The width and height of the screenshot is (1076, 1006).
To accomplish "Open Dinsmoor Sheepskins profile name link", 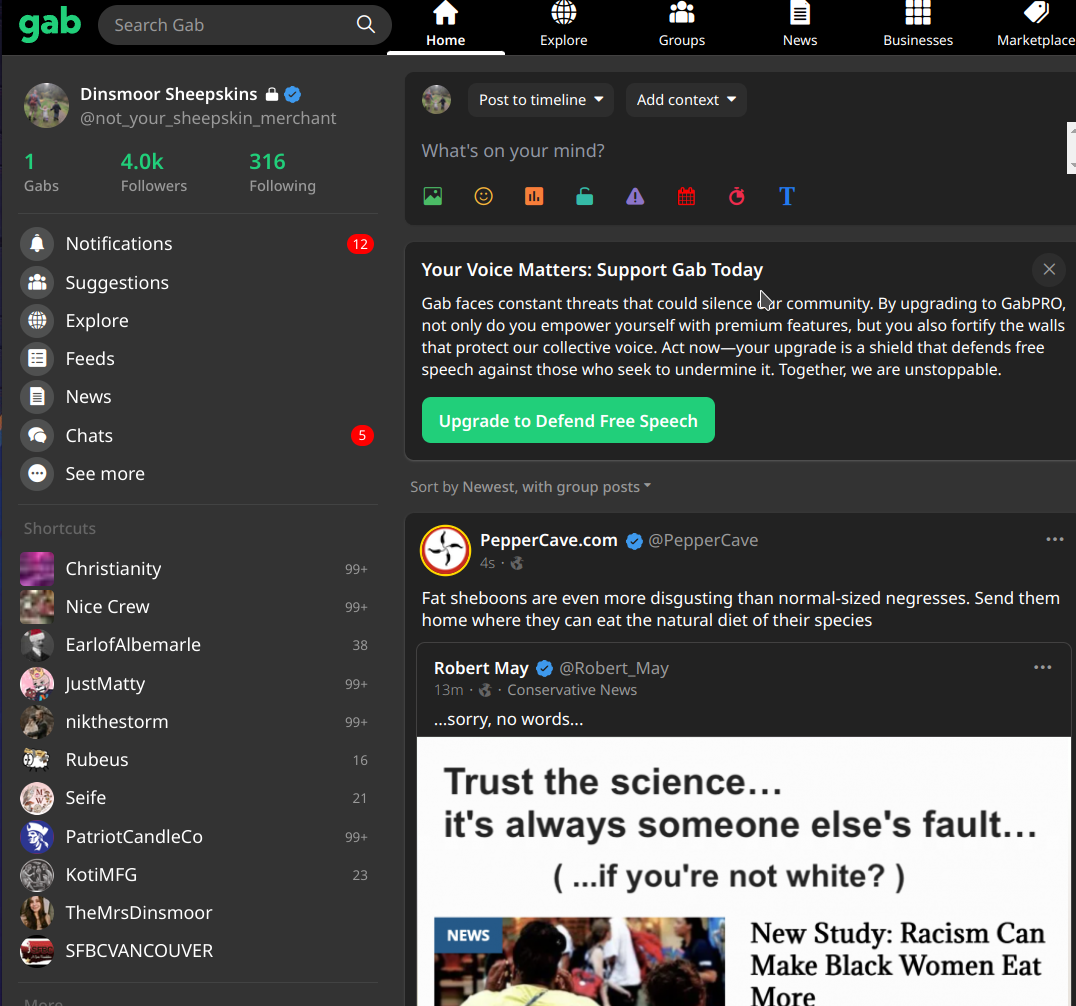I will [168, 94].
